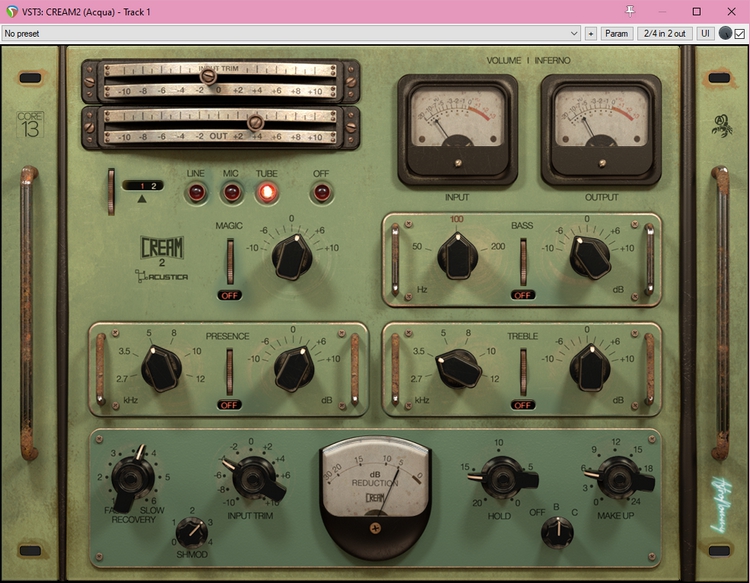Image resolution: width=750 pixels, height=583 pixels.
Task: Open the preset dropdown showing No preset
Action: point(291,33)
